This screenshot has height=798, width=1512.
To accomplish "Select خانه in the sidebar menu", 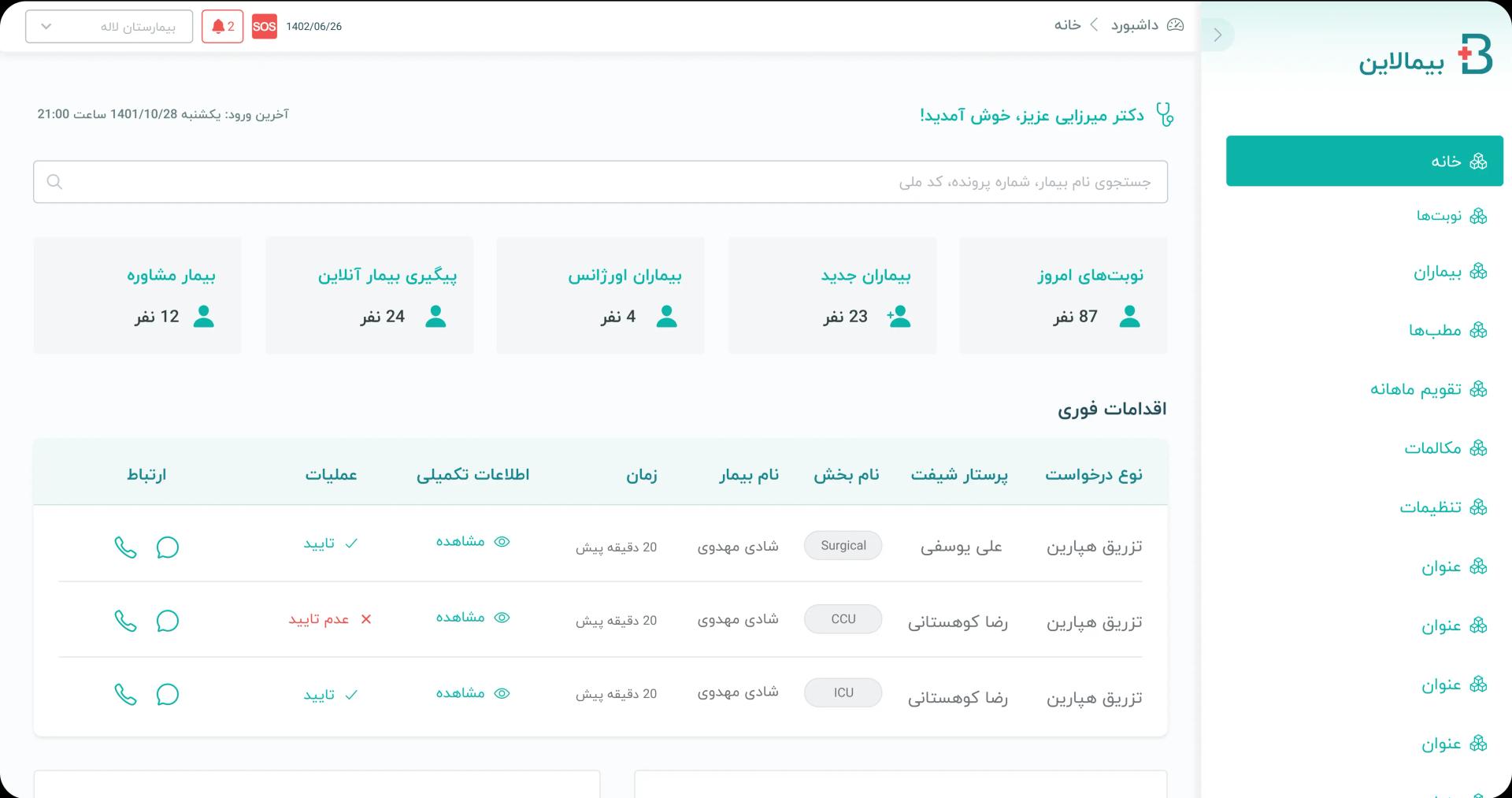I will [x=1364, y=161].
